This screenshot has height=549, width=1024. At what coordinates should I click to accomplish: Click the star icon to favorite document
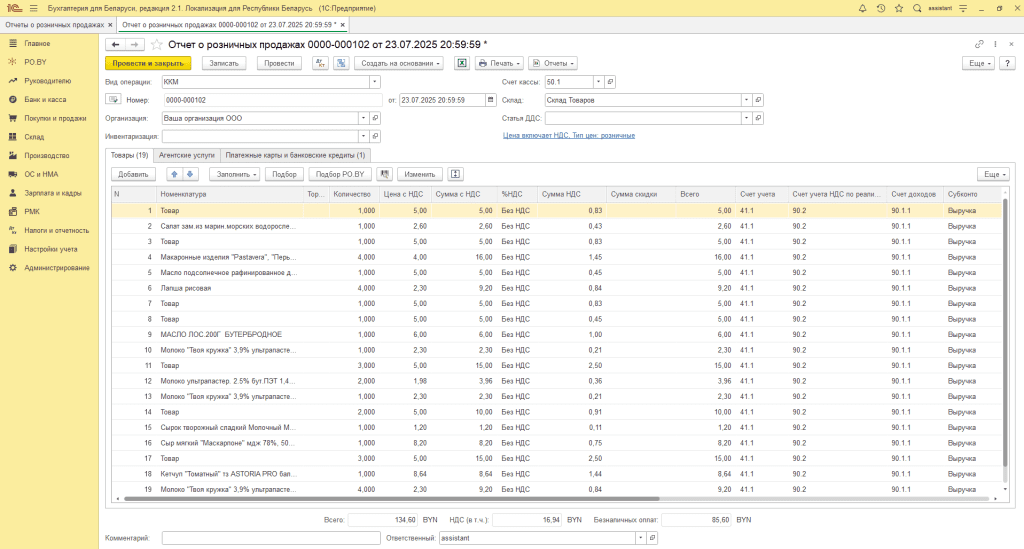(x=156, y=45)
